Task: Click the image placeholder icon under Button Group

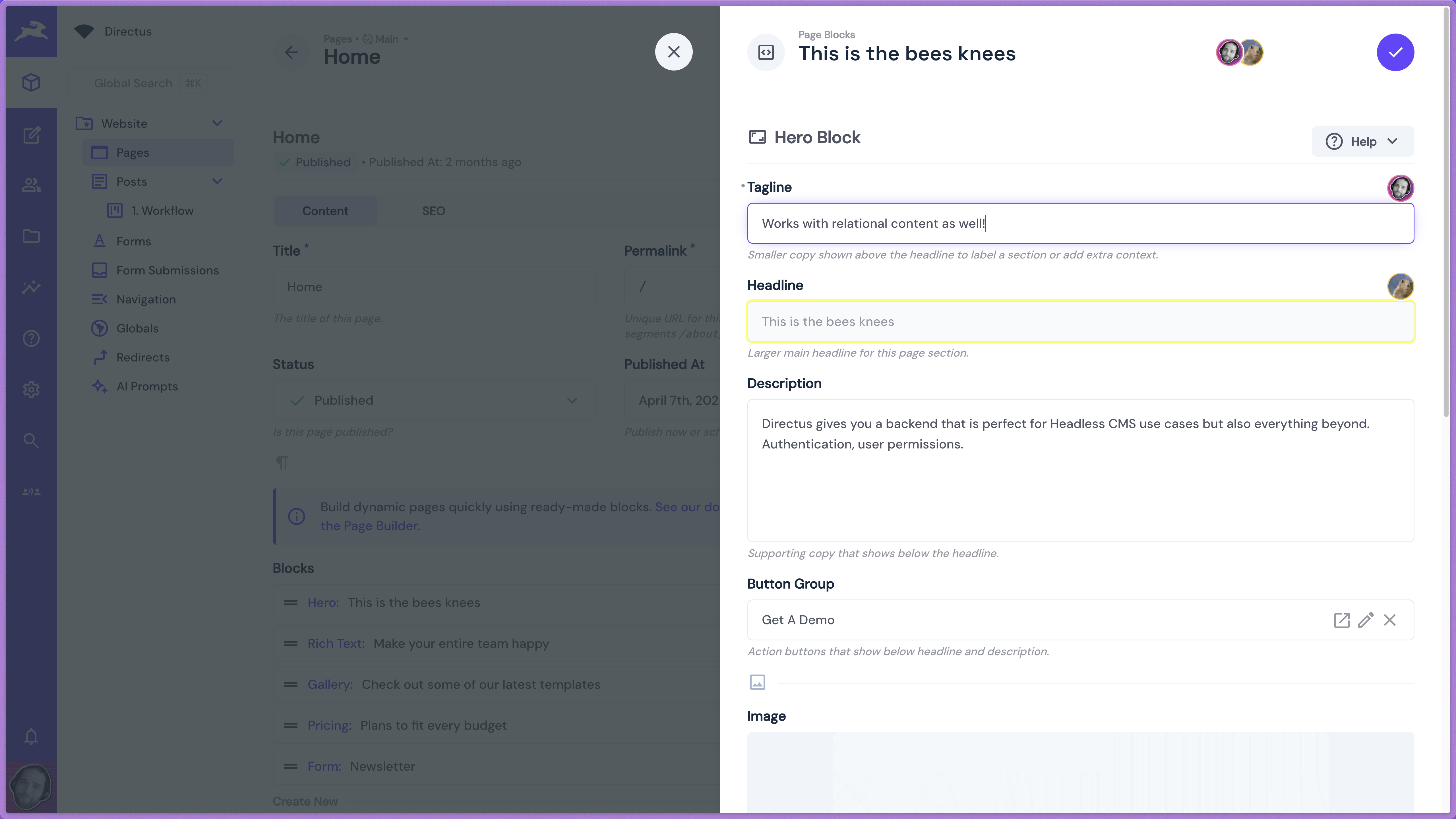Action: coord(757,682)
